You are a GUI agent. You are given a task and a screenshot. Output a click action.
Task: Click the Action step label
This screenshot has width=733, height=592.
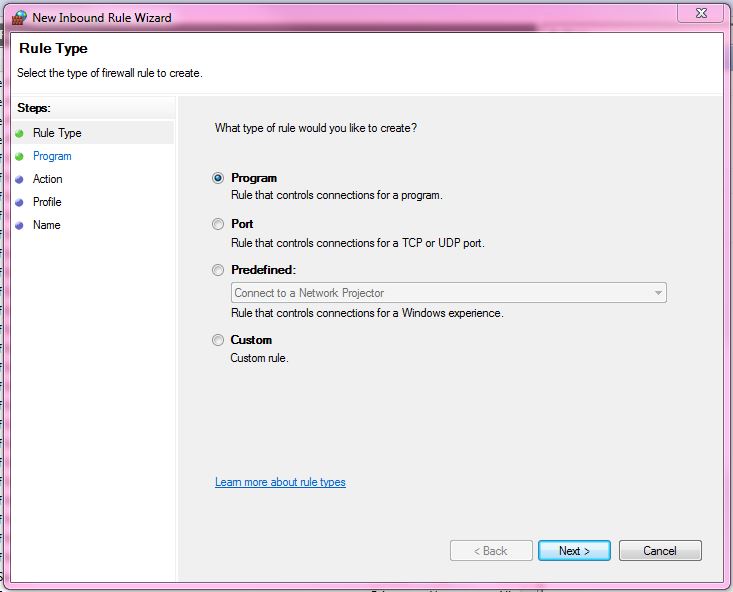coord(47,179)
